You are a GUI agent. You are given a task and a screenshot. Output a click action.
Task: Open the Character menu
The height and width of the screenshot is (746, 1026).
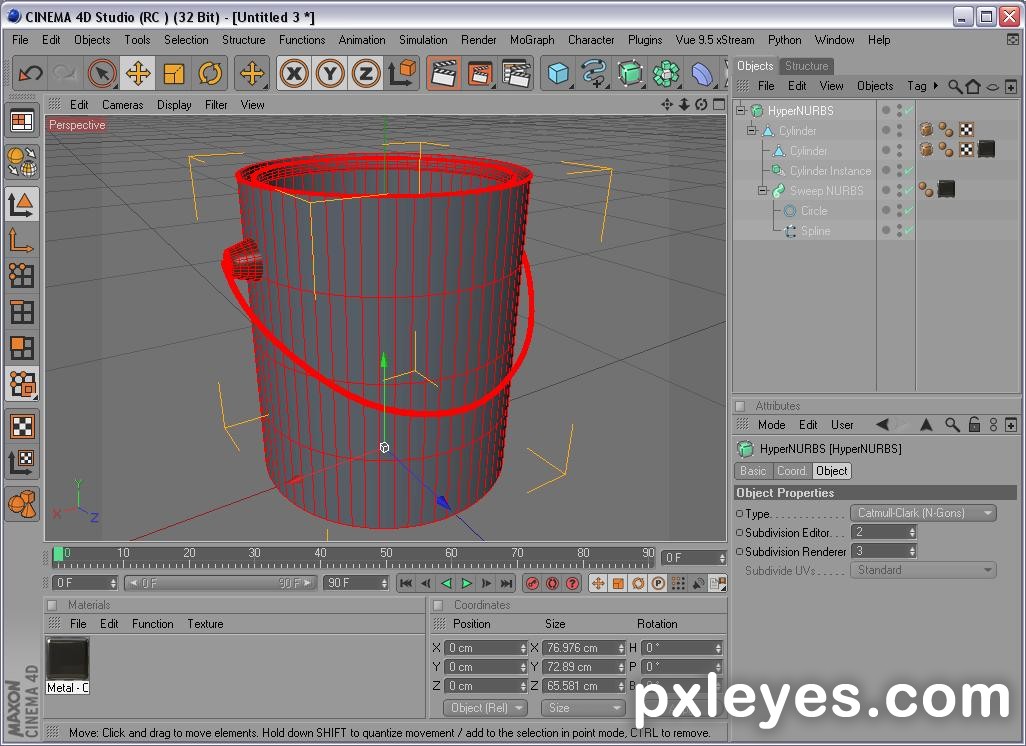tap(591, 40)
